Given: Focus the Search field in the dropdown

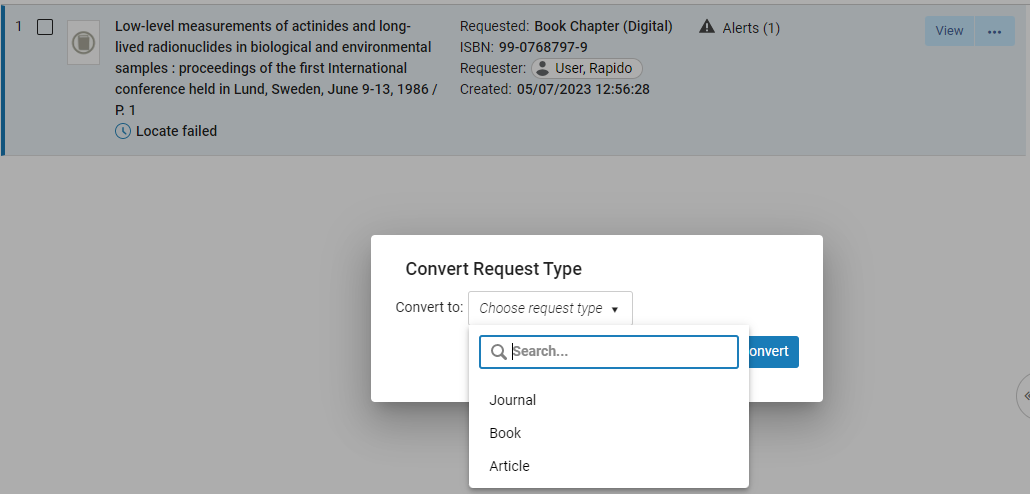Looking at the screenshot, I should click(x=622, y=352).
